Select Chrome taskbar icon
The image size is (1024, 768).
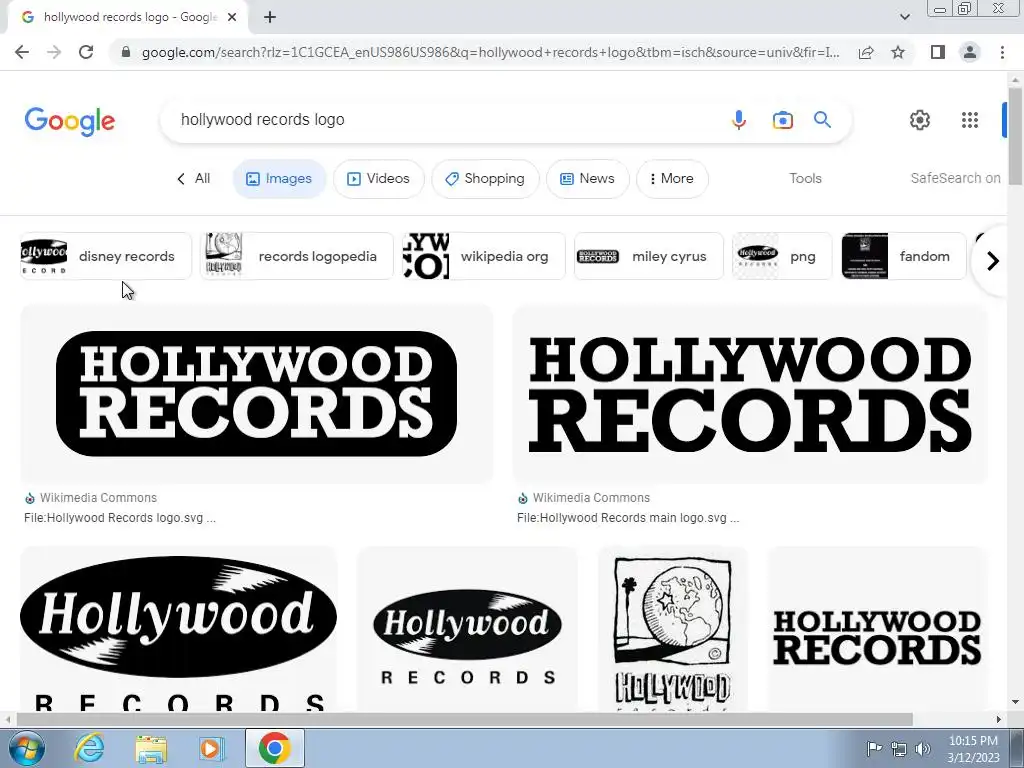click(x=274, y=748)
